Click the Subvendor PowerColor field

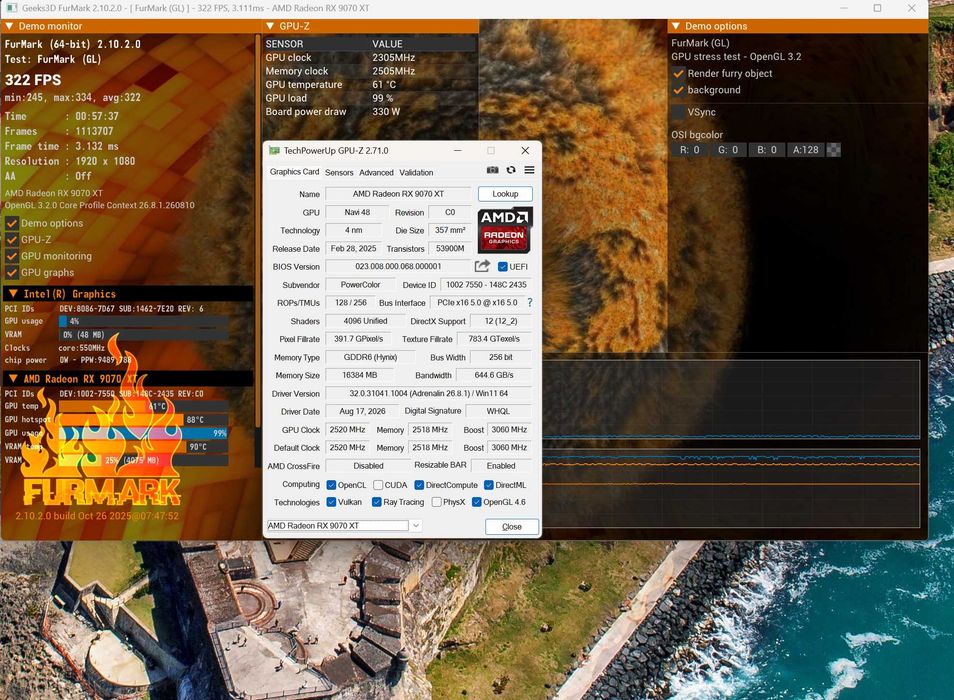[x=360, y=285]
